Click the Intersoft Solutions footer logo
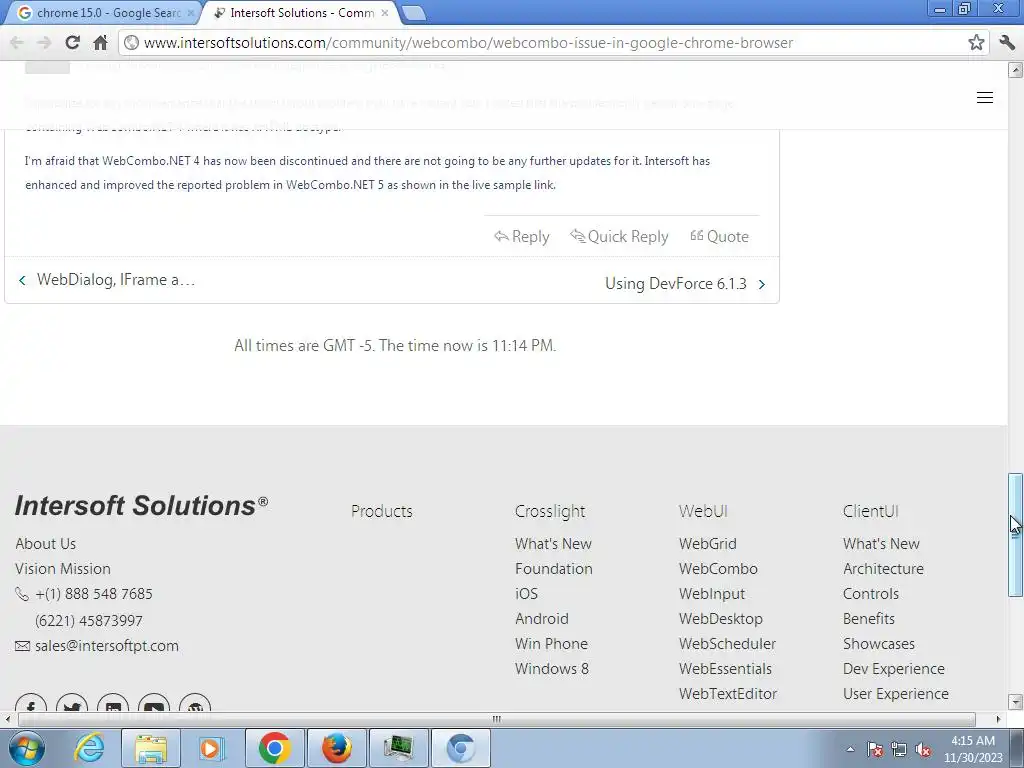This screenshot has height=768, width=1024. [x=141, y=505]
